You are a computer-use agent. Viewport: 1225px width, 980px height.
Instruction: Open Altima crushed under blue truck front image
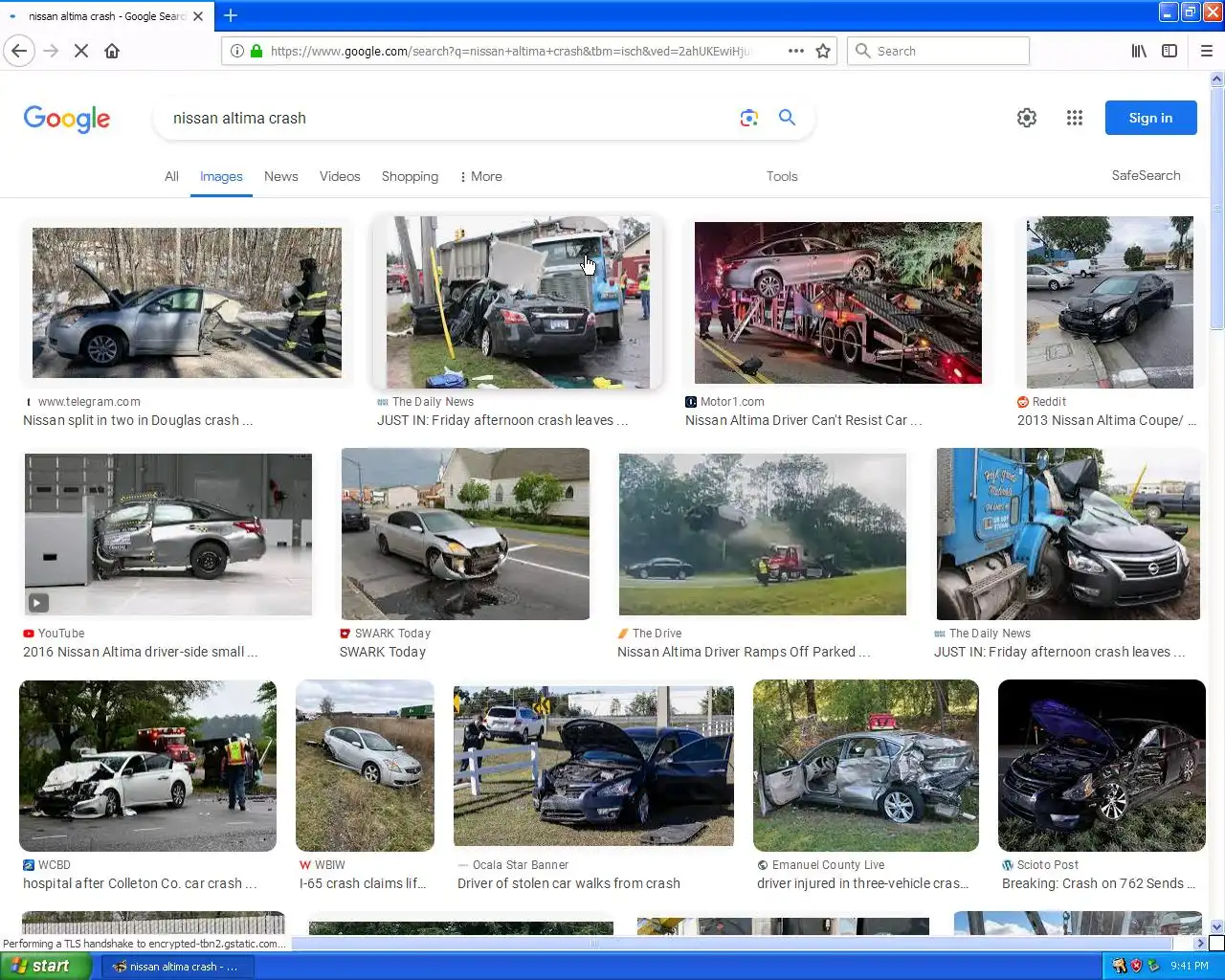(1068, 534)
